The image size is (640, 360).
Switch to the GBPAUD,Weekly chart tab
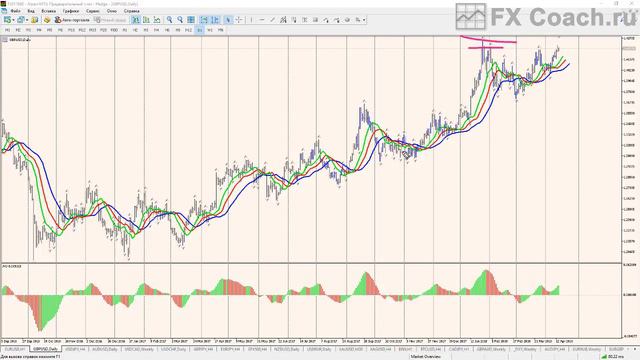[x=491, y=349]
